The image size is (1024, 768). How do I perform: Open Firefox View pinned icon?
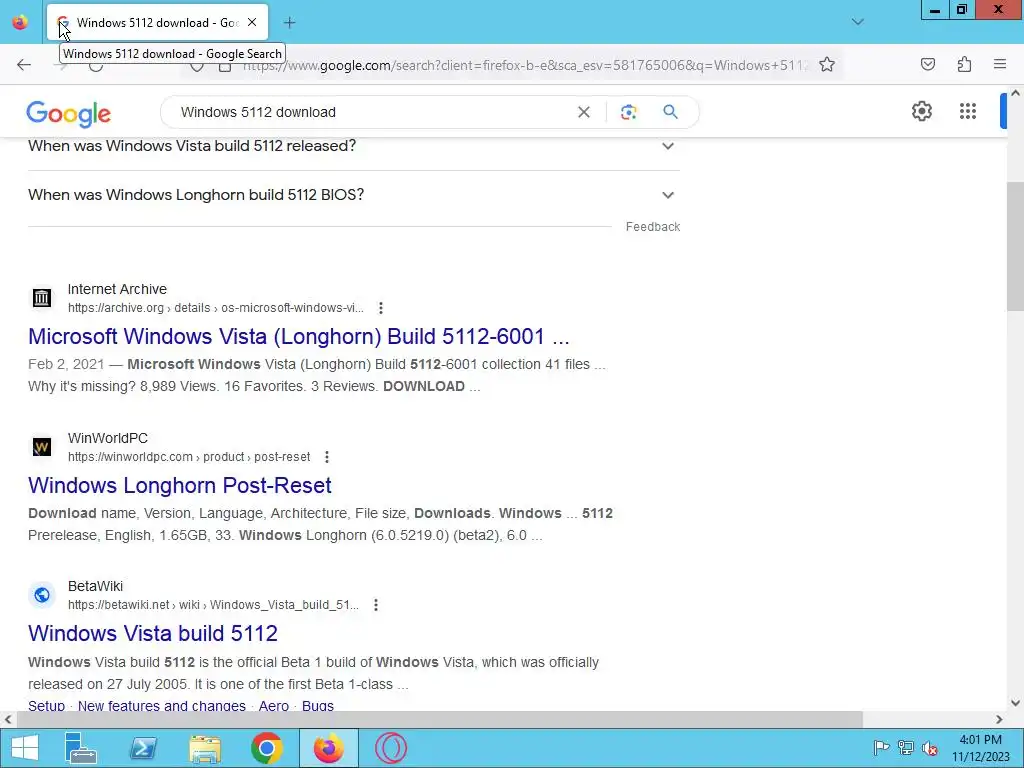20,22
